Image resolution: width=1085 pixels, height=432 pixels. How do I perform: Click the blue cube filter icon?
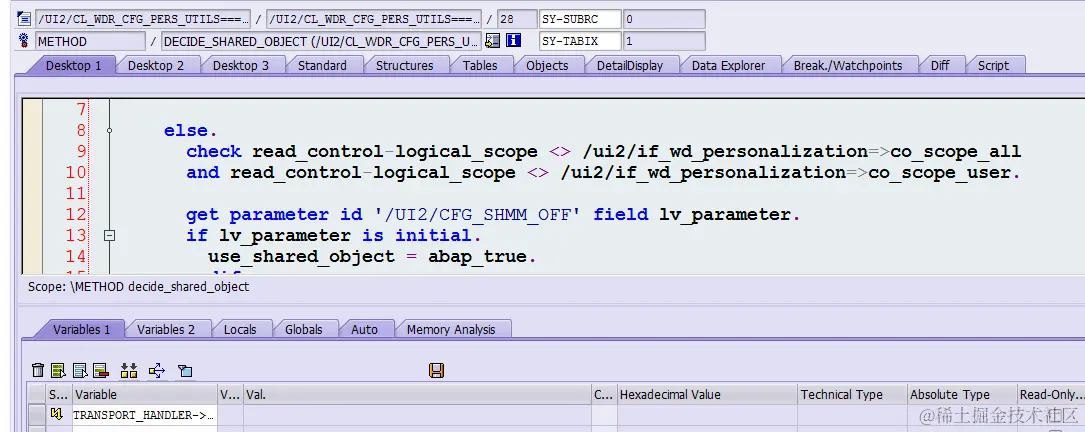click(184, 370)
